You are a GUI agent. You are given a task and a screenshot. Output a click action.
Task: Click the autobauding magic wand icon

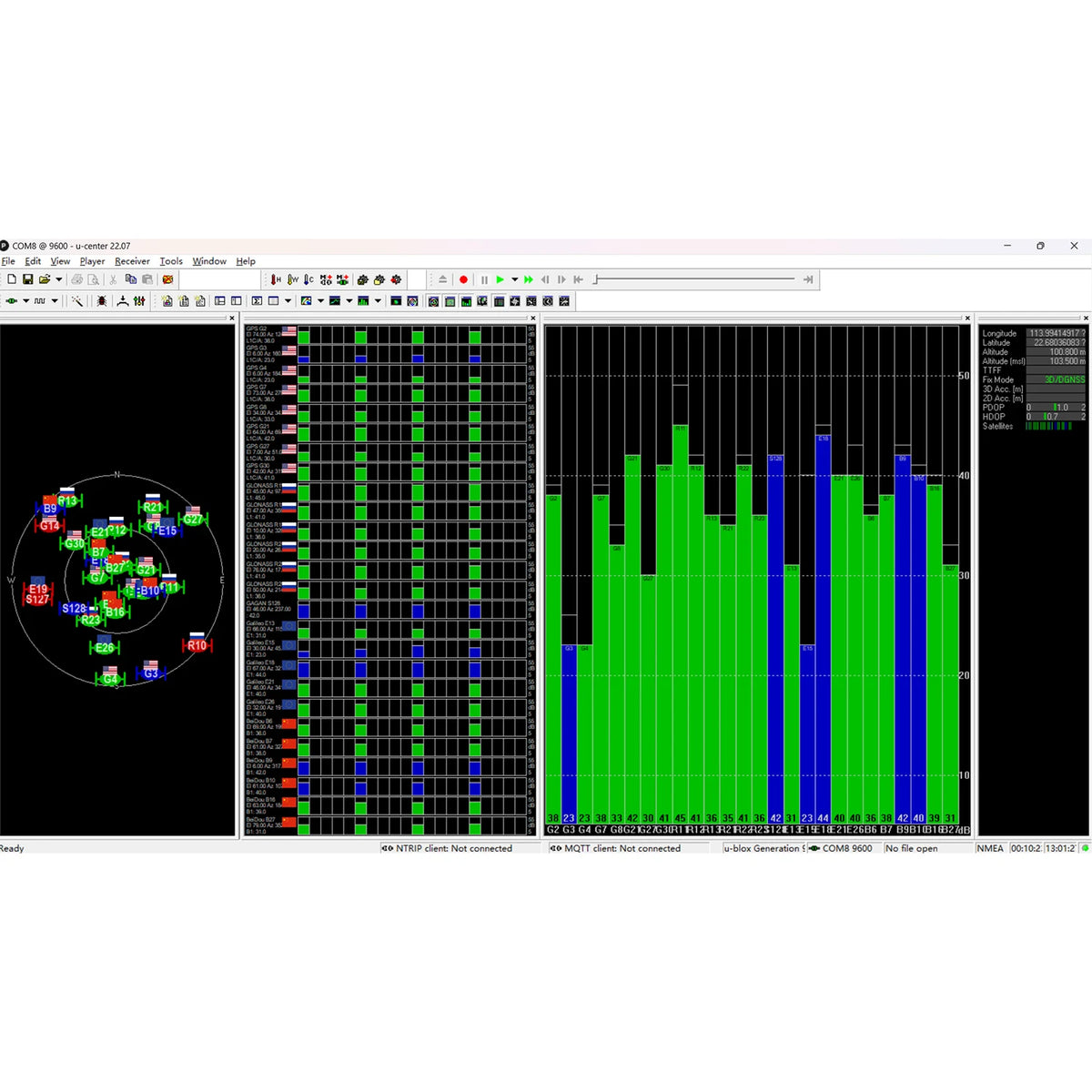77,300
